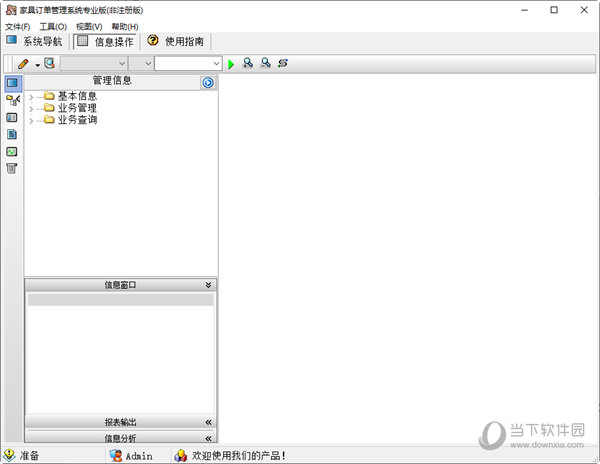Click the folder tree sidebar icon
Screen dimensions: 600x464
point(13,101)
